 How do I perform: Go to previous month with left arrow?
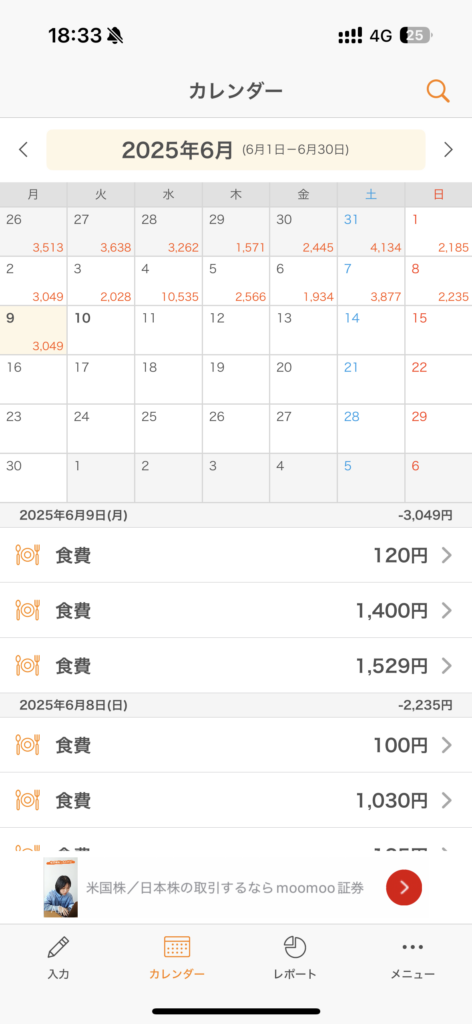pyautogui.click(x=24, y=150)
